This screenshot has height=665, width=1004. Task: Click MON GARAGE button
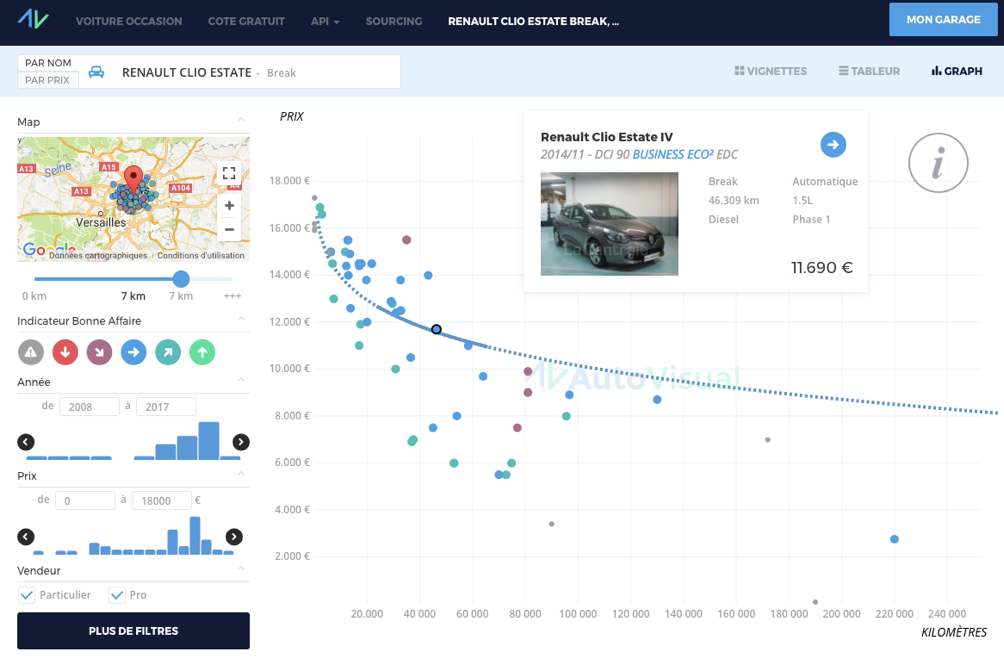pos(943,20)
